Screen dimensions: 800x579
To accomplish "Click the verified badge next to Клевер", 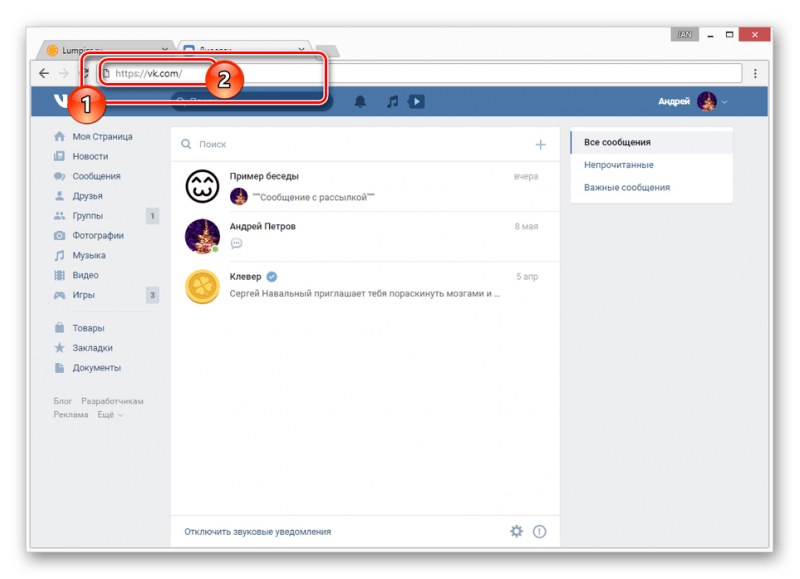I will pos(272,276).
